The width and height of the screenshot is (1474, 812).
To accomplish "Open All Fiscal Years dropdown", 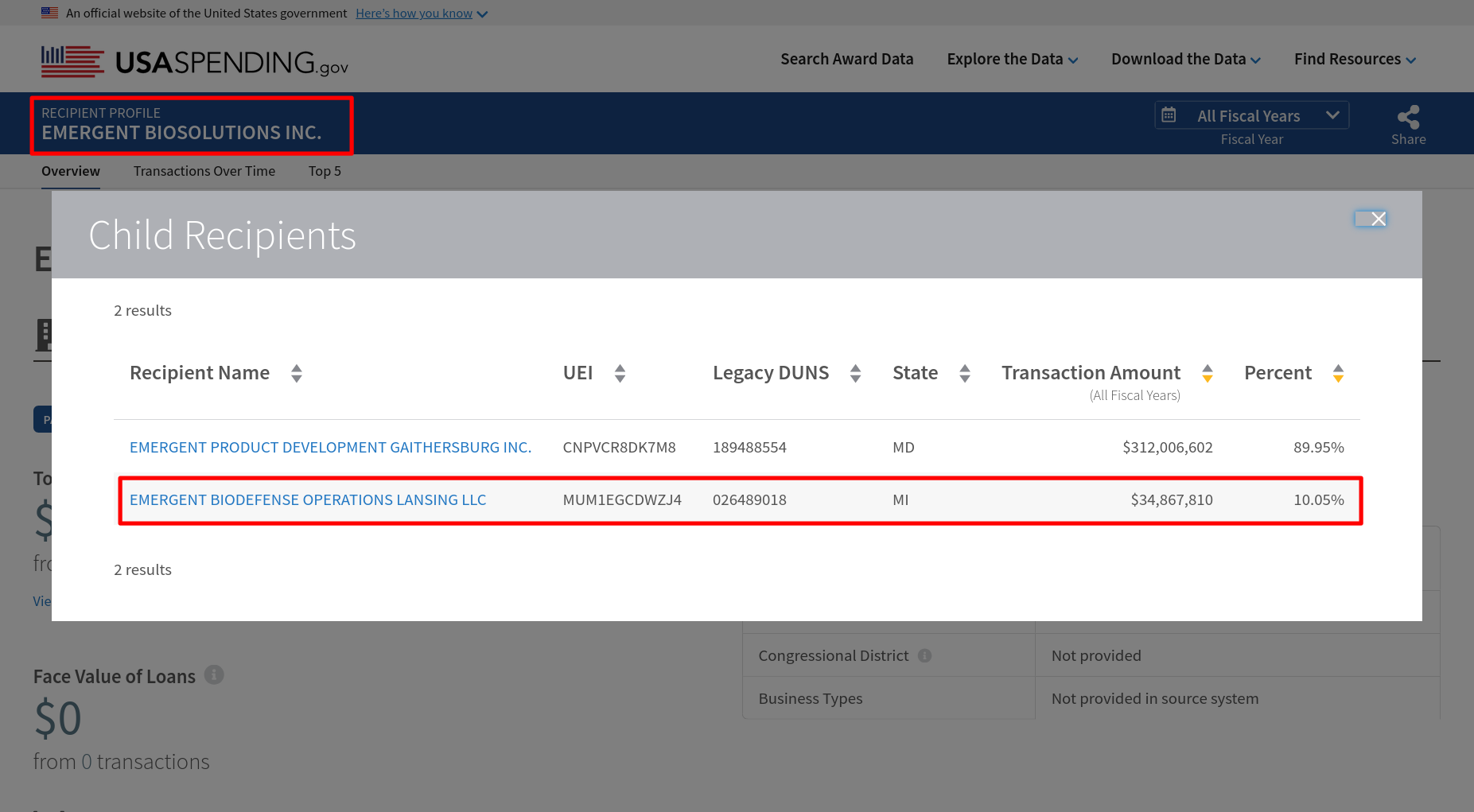I will [1251, 115].
